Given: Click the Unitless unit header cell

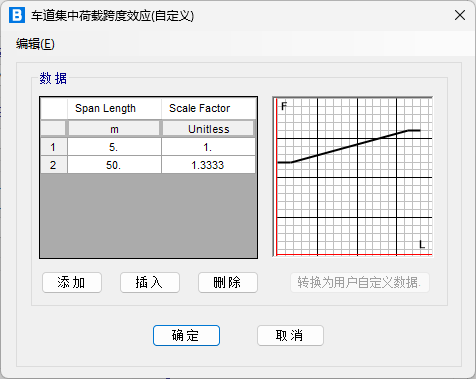Looking at the screenshot, I should pyautogui.click(x=208, y=129).
